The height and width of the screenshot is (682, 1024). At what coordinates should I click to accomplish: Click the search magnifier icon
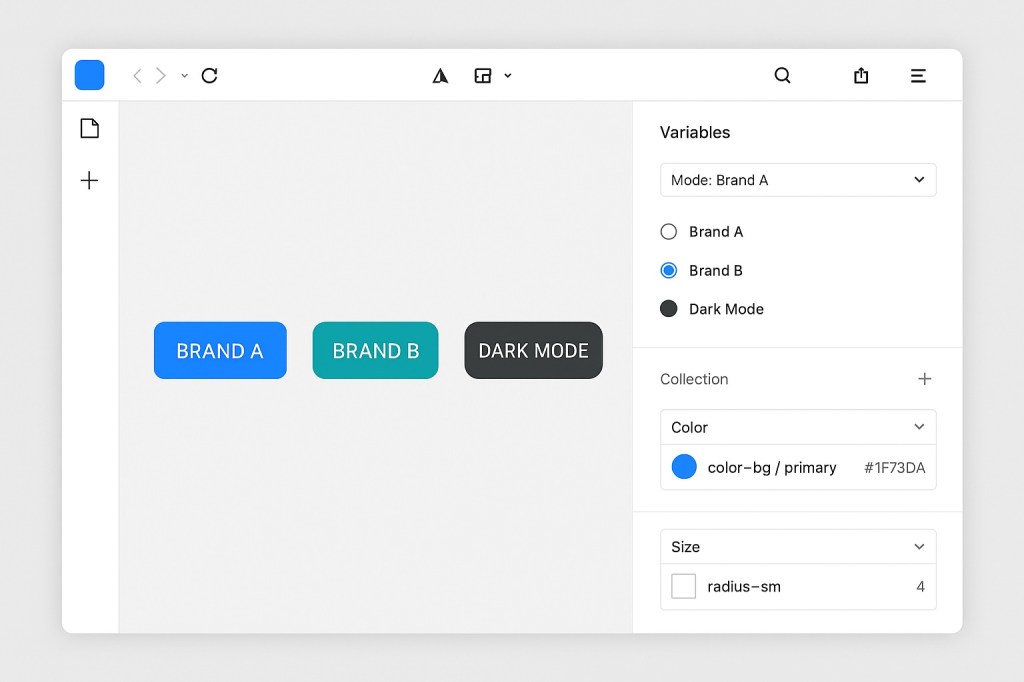pyautogui.click(x=783, y=75)
